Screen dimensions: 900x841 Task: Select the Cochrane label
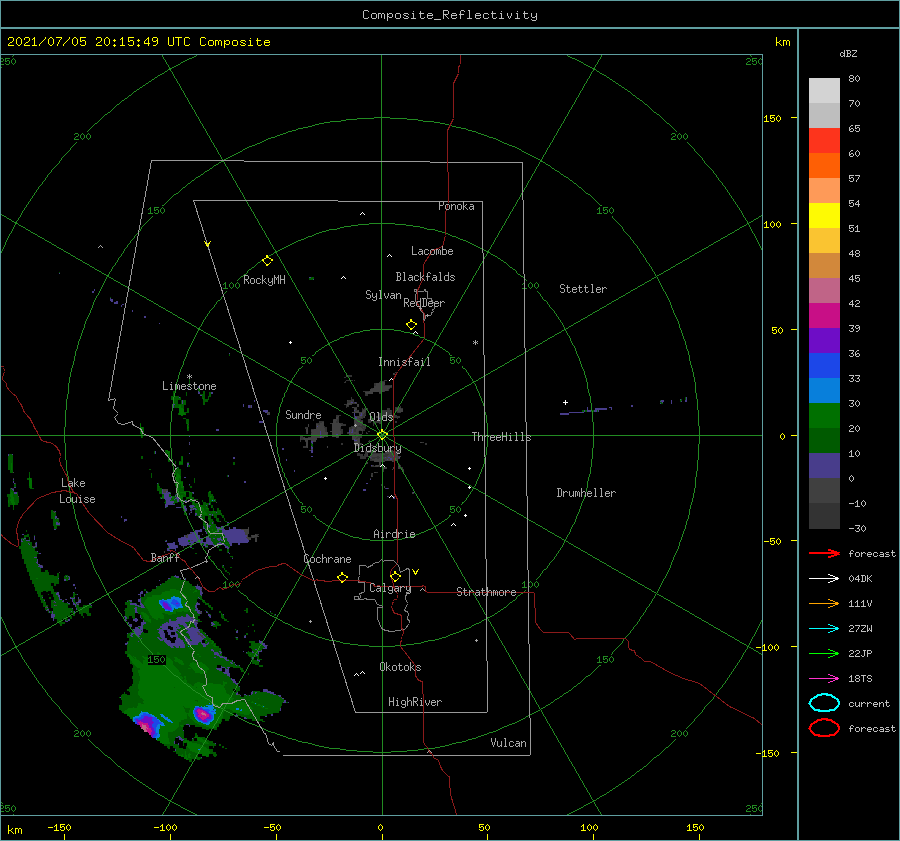pos(327,559)
